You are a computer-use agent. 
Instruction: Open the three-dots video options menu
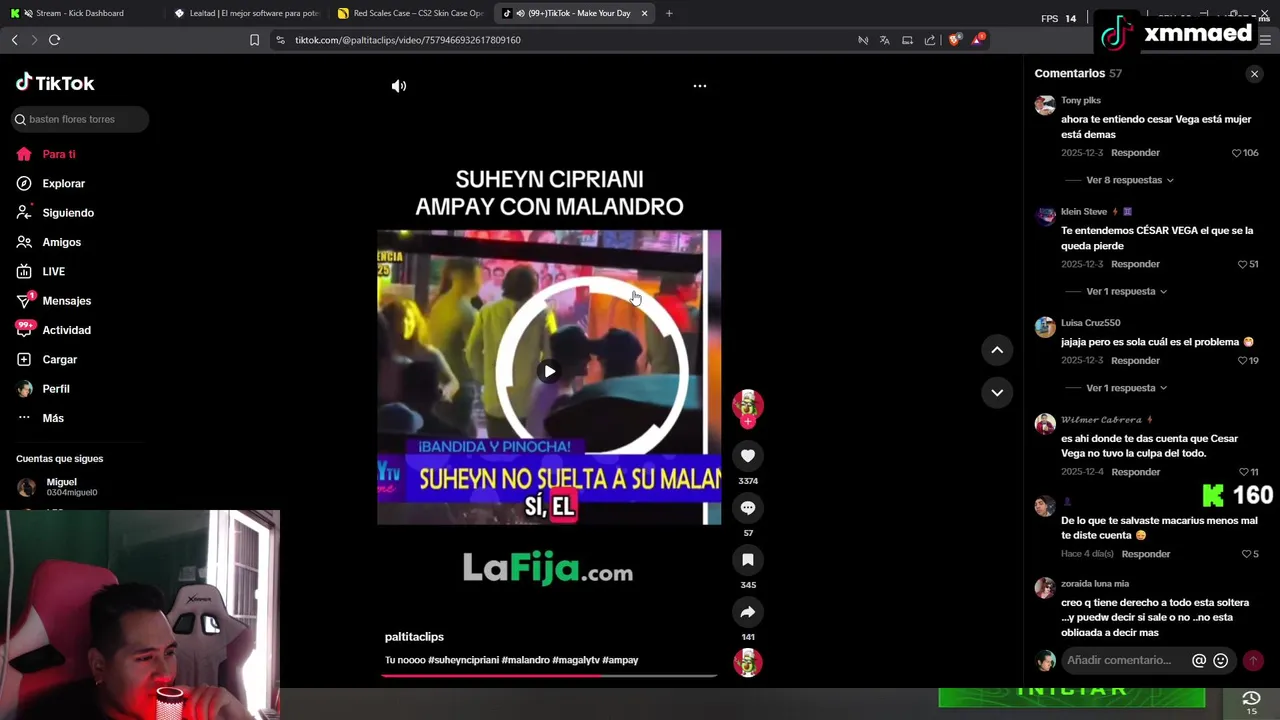(x=700, y=86)
